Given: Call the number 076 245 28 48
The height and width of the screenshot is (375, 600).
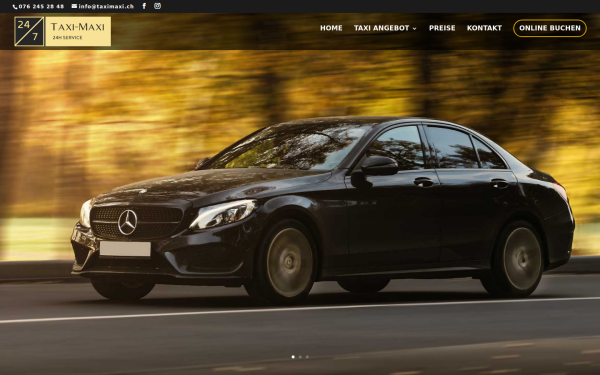Looking at the screenshot, I should [x=41, y=7].
